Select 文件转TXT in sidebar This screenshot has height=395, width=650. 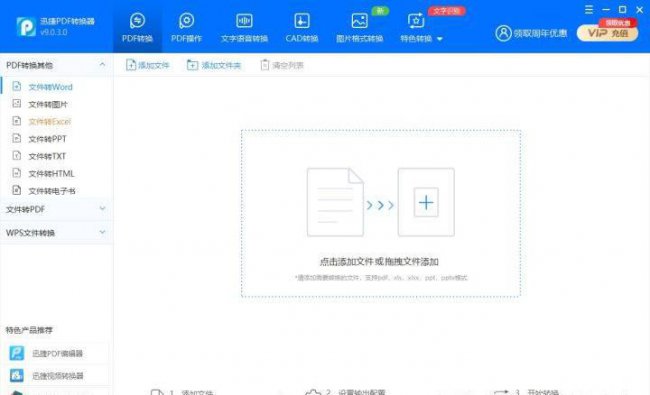[57, 156]
